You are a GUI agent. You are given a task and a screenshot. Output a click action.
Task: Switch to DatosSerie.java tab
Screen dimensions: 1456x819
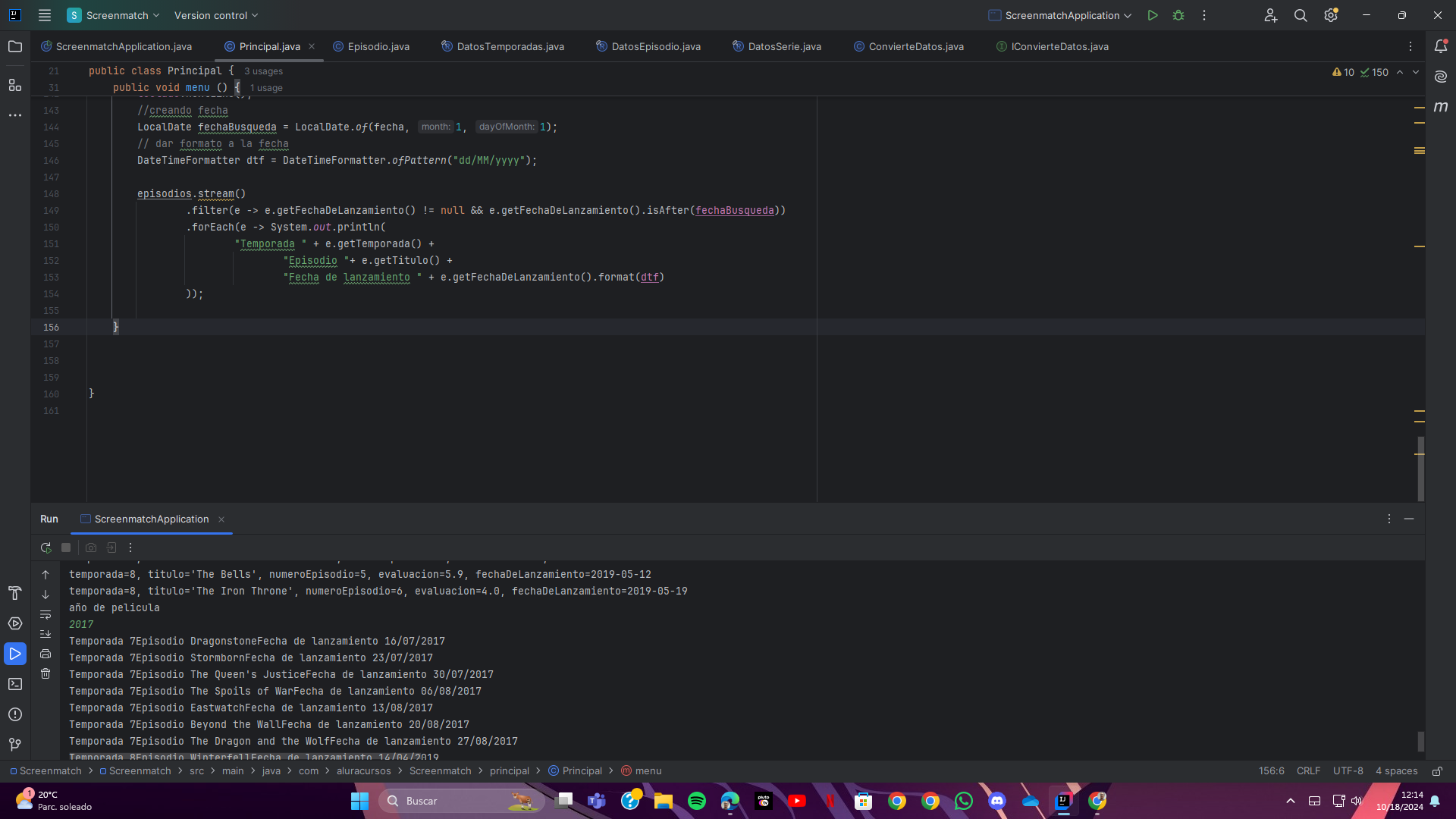tap(777, 46)
